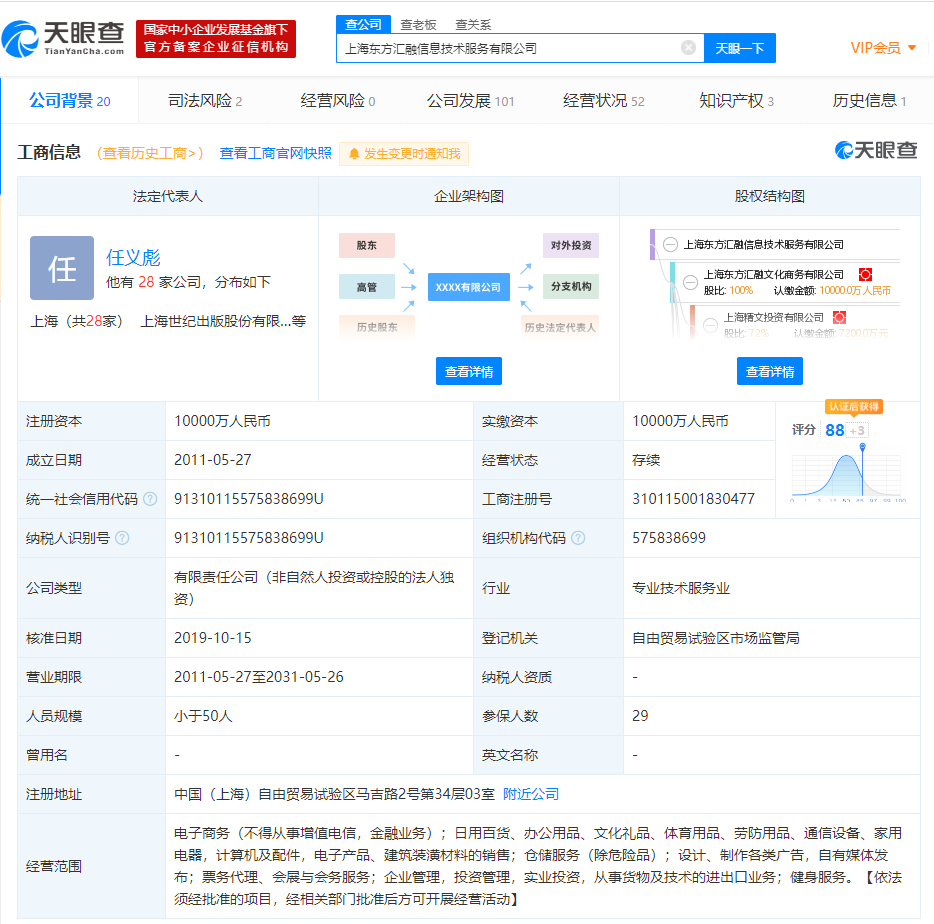Click 高管 box in structure diagram
The width and height of the screenshot is (934, 924).
tap(367, 287)
